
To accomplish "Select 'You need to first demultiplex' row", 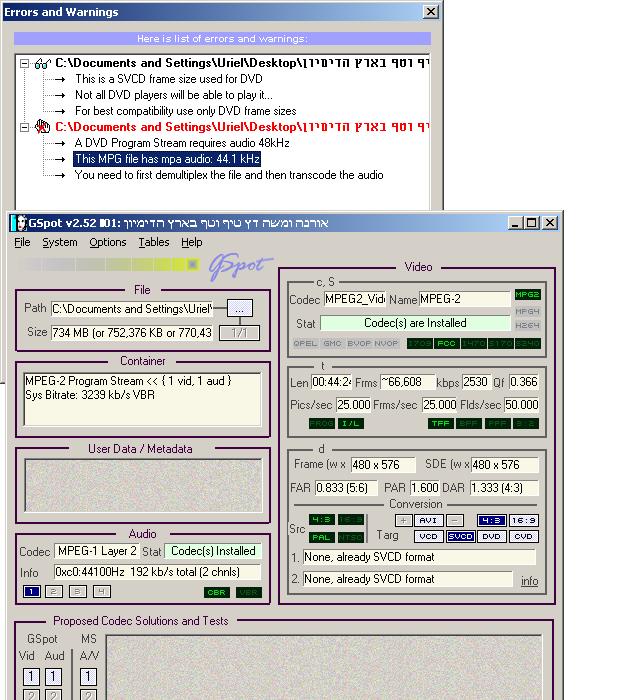I will point(229,175).
